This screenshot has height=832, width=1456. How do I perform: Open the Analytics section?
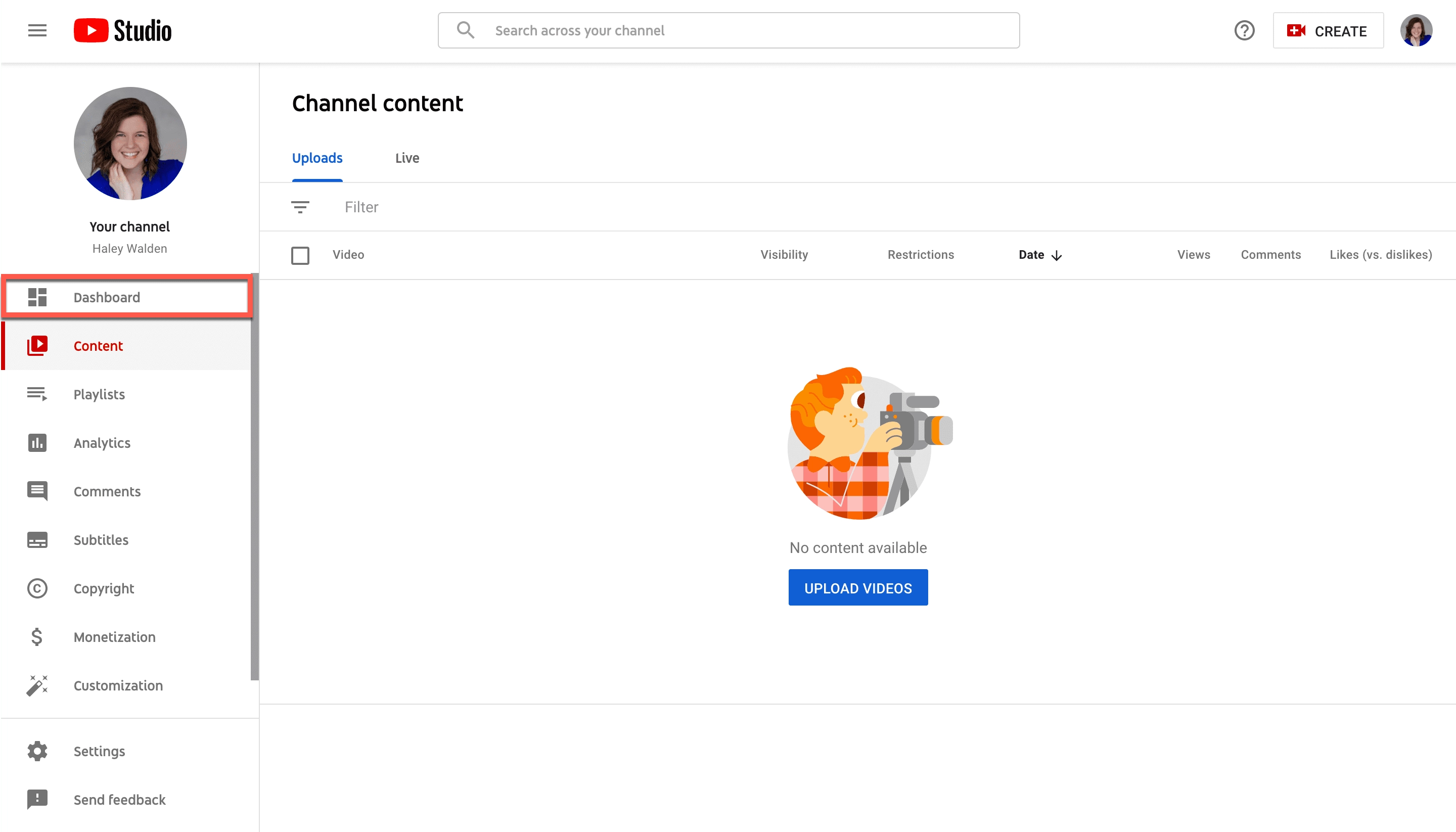pos(102,443)
